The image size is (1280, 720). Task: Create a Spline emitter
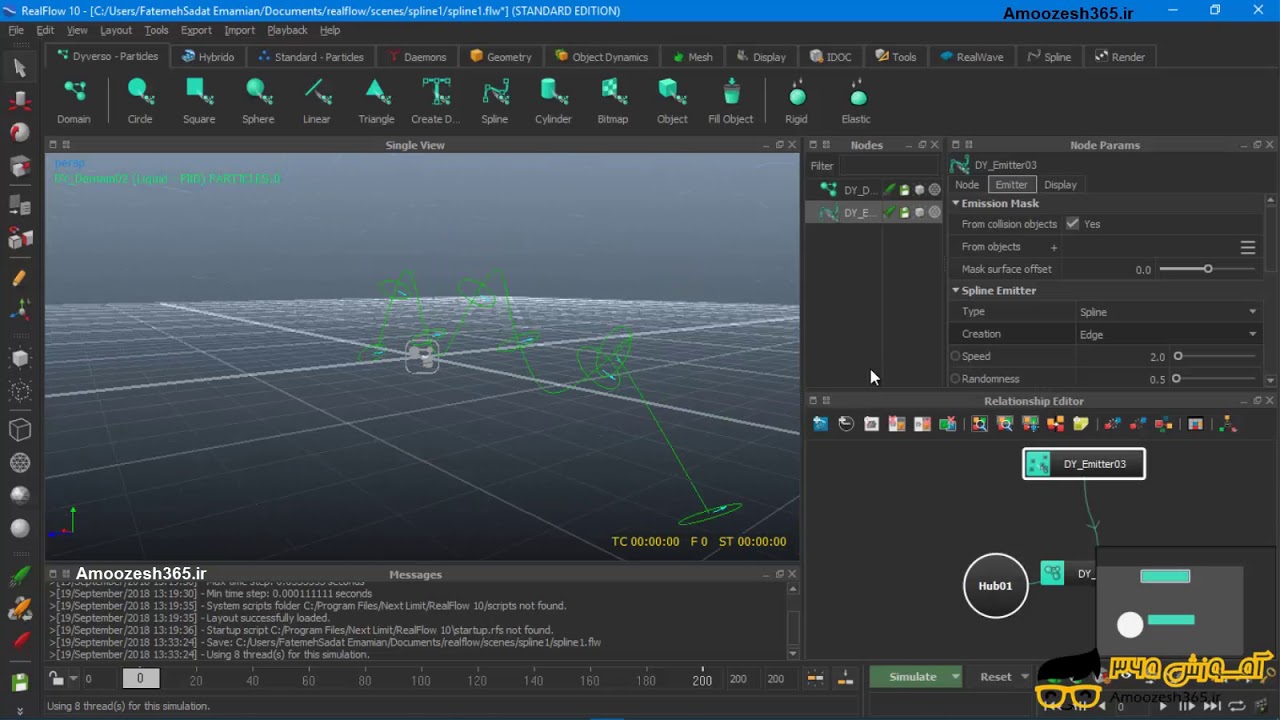tap(494, 101)
